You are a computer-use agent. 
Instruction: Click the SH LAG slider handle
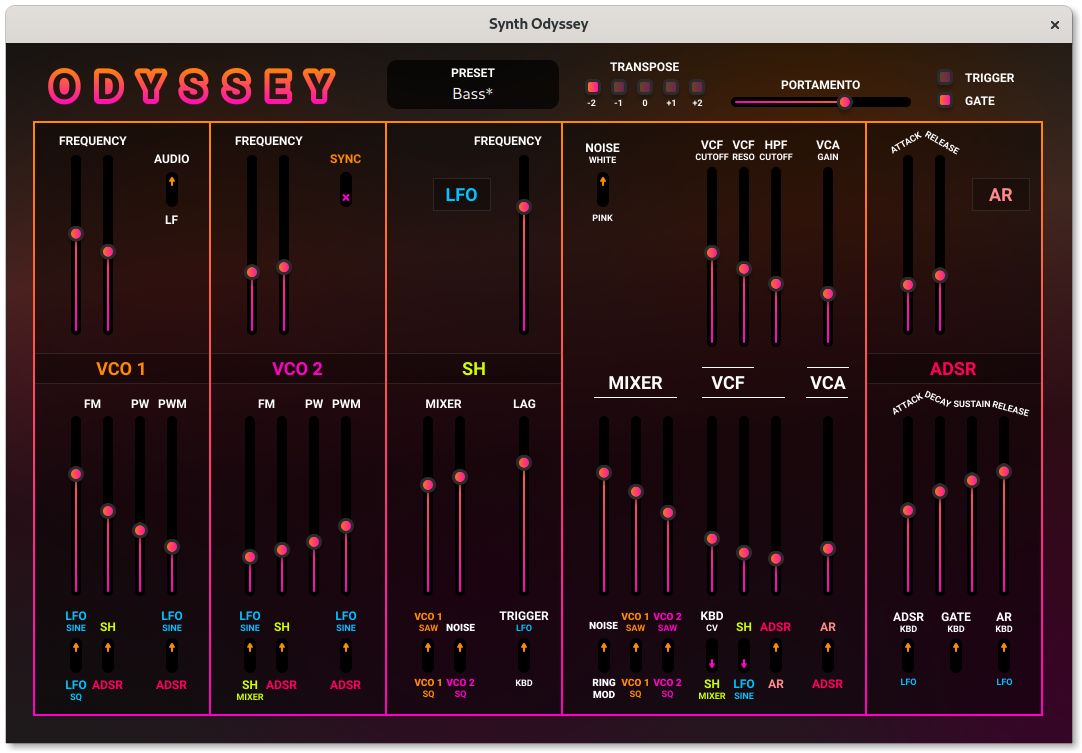(524, 462)
